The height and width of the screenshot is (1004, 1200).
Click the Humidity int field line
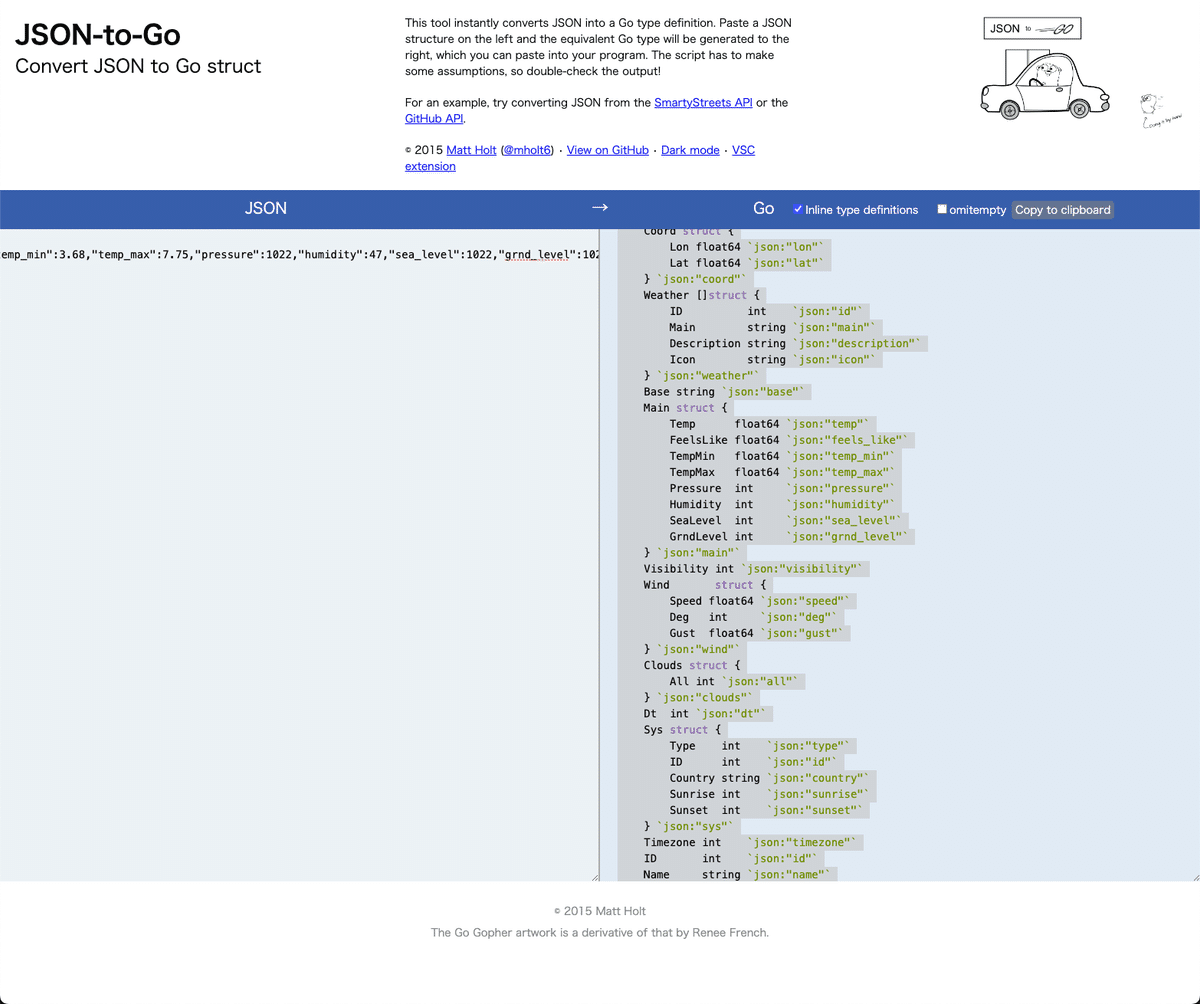[x=783, y=504]
